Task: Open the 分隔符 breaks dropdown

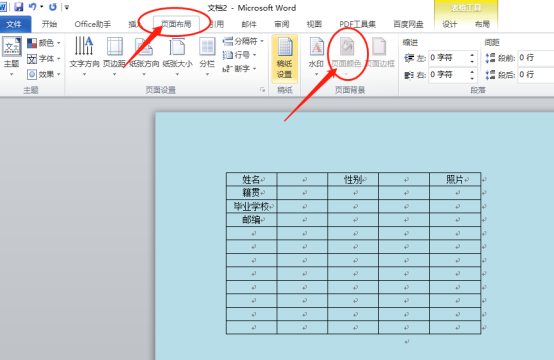Action: [243, 41]
